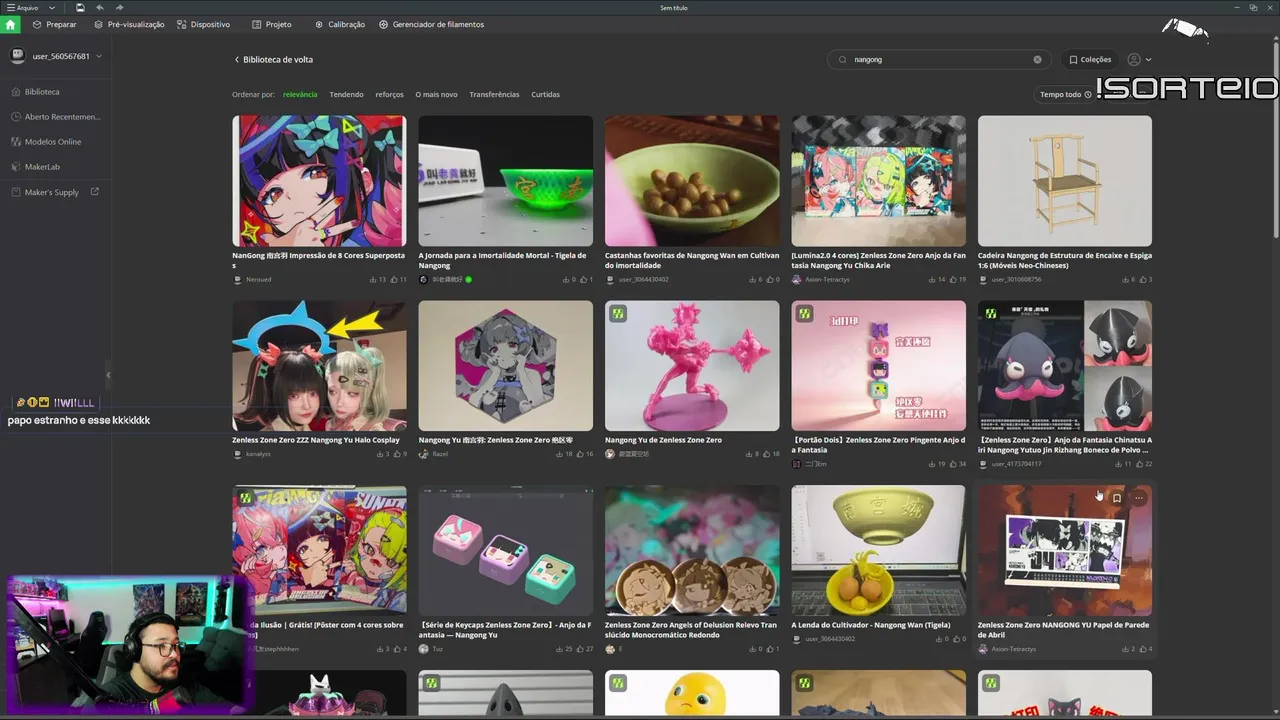1280x720 pixels.
Task: Click like icon on Nangong Yu pink figure card
Action: click(x=766, y=454)
